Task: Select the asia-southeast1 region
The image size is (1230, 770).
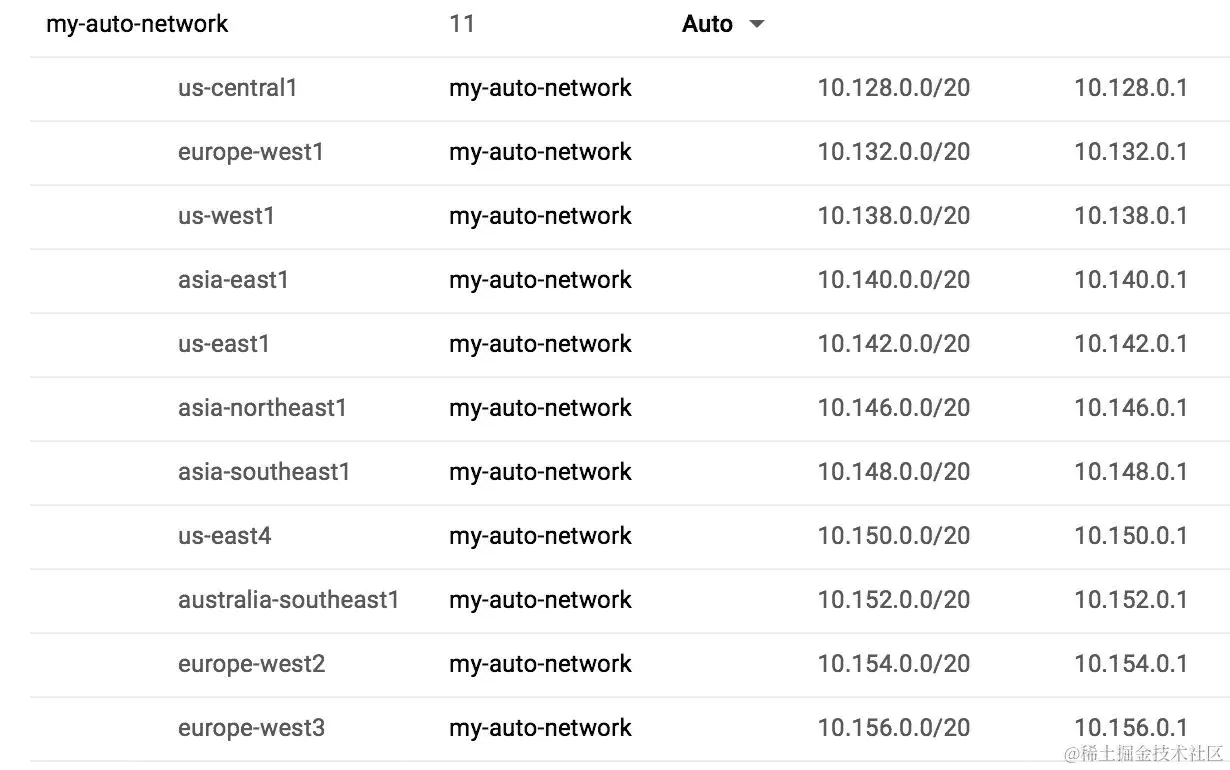Action: pos(264,472)
